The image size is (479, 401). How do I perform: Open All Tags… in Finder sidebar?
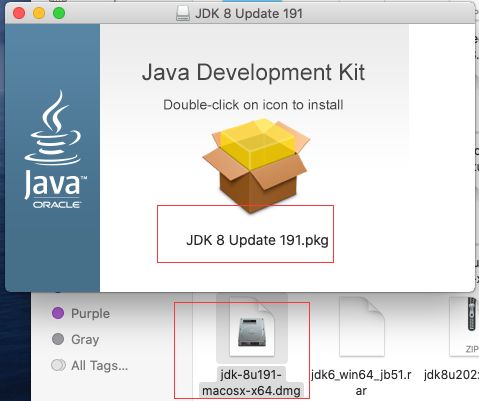[x=89, y=365]
